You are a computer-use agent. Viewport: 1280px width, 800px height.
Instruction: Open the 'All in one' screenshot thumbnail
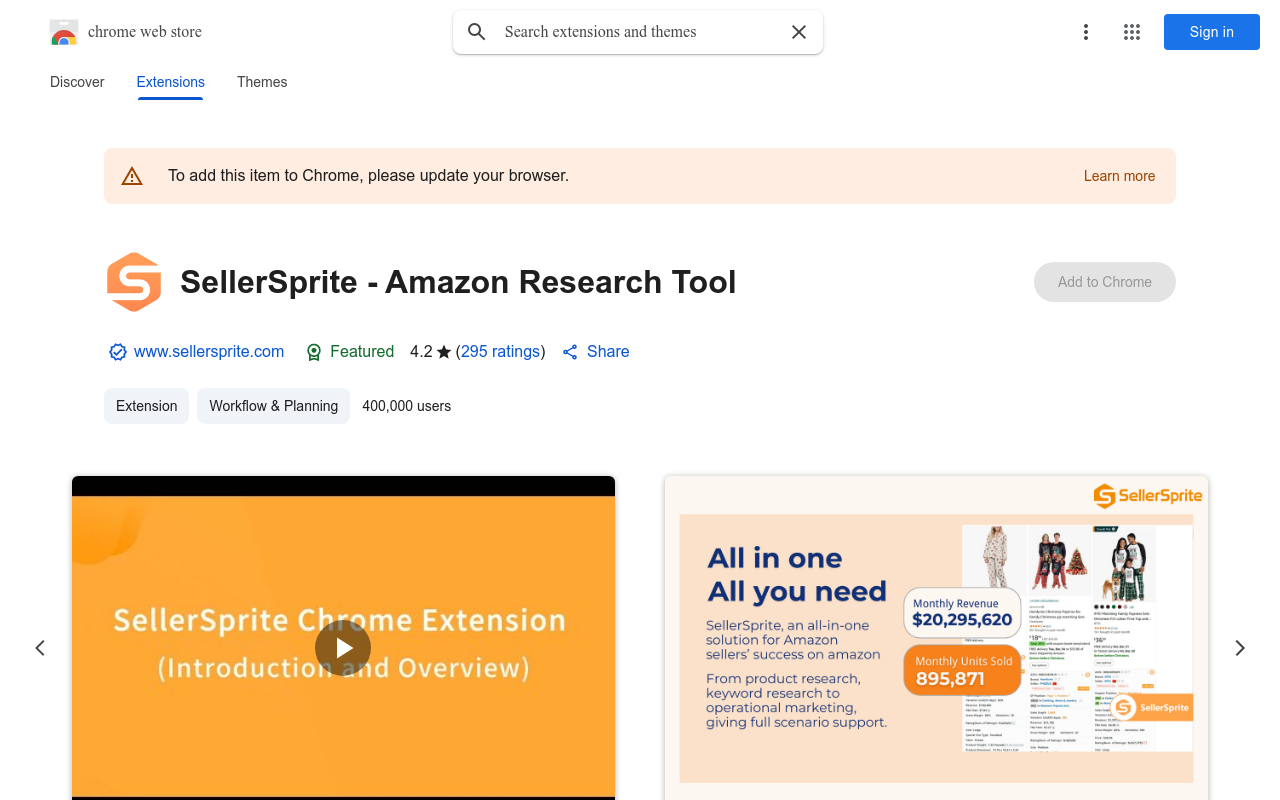[x=936, y=638]
